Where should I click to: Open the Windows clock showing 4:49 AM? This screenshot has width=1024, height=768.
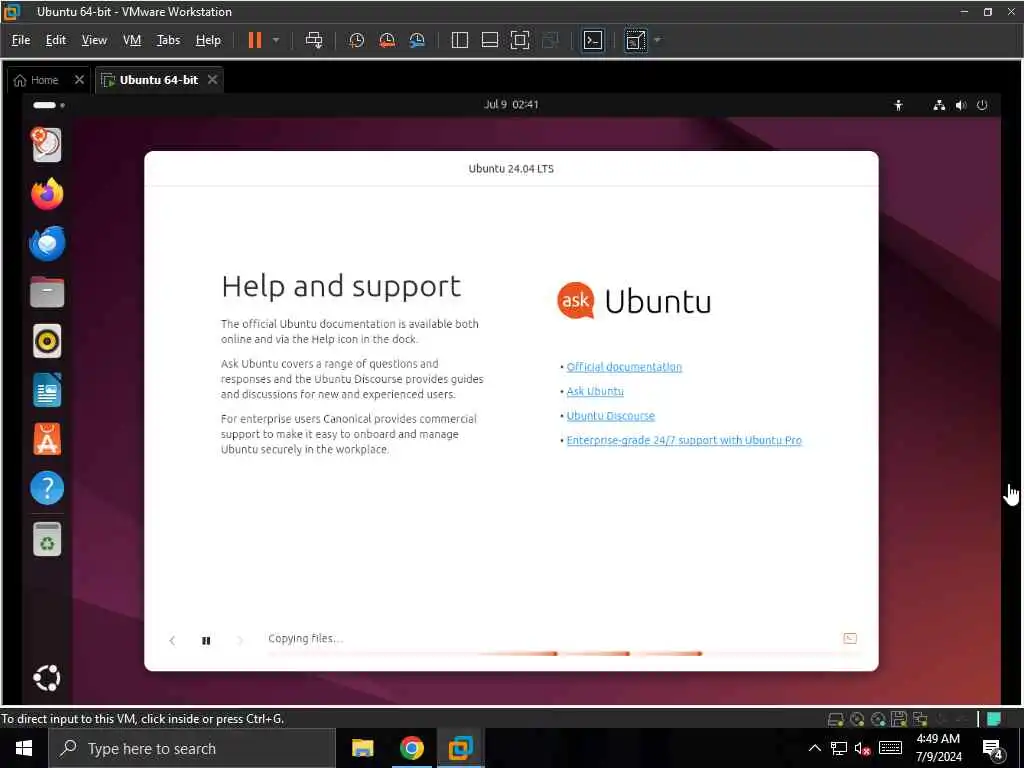(x=938, y=748)
